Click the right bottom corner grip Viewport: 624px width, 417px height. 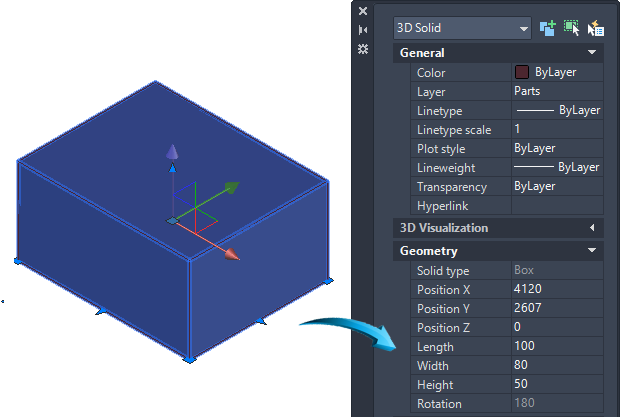328,281
